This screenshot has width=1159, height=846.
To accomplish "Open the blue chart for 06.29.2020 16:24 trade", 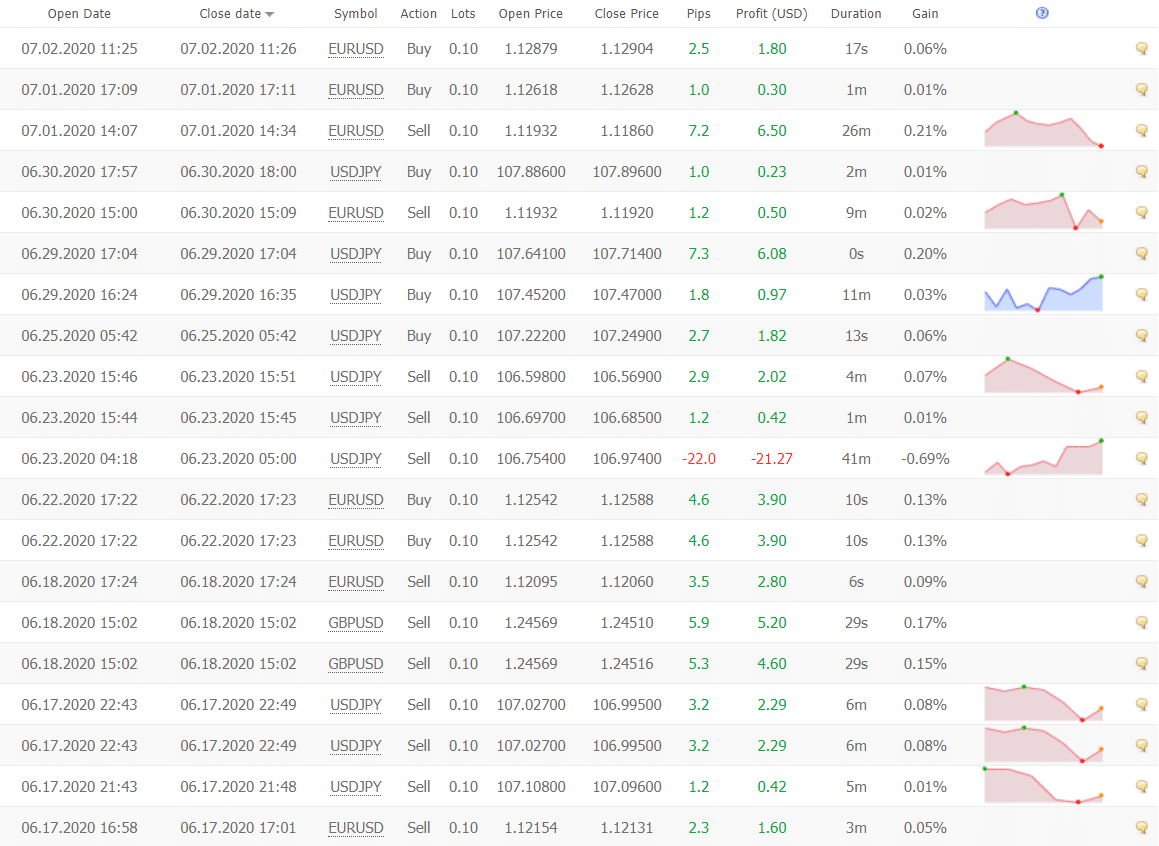I will pyautogui.click(x=1043, y=293).
